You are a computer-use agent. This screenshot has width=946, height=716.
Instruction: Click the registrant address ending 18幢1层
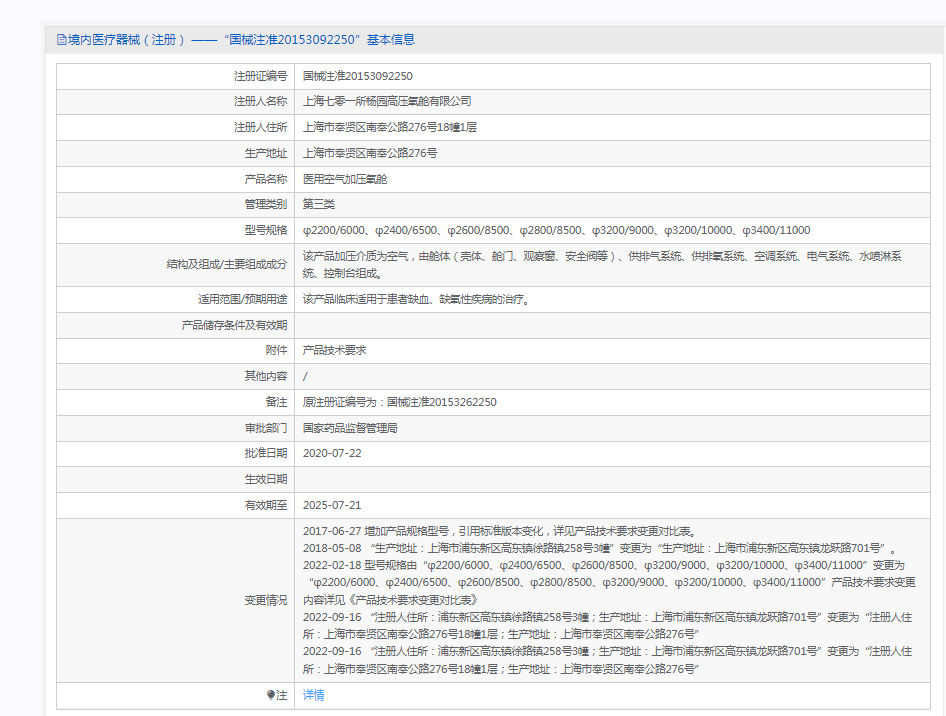pyautogui.click(x=390, y=127)
